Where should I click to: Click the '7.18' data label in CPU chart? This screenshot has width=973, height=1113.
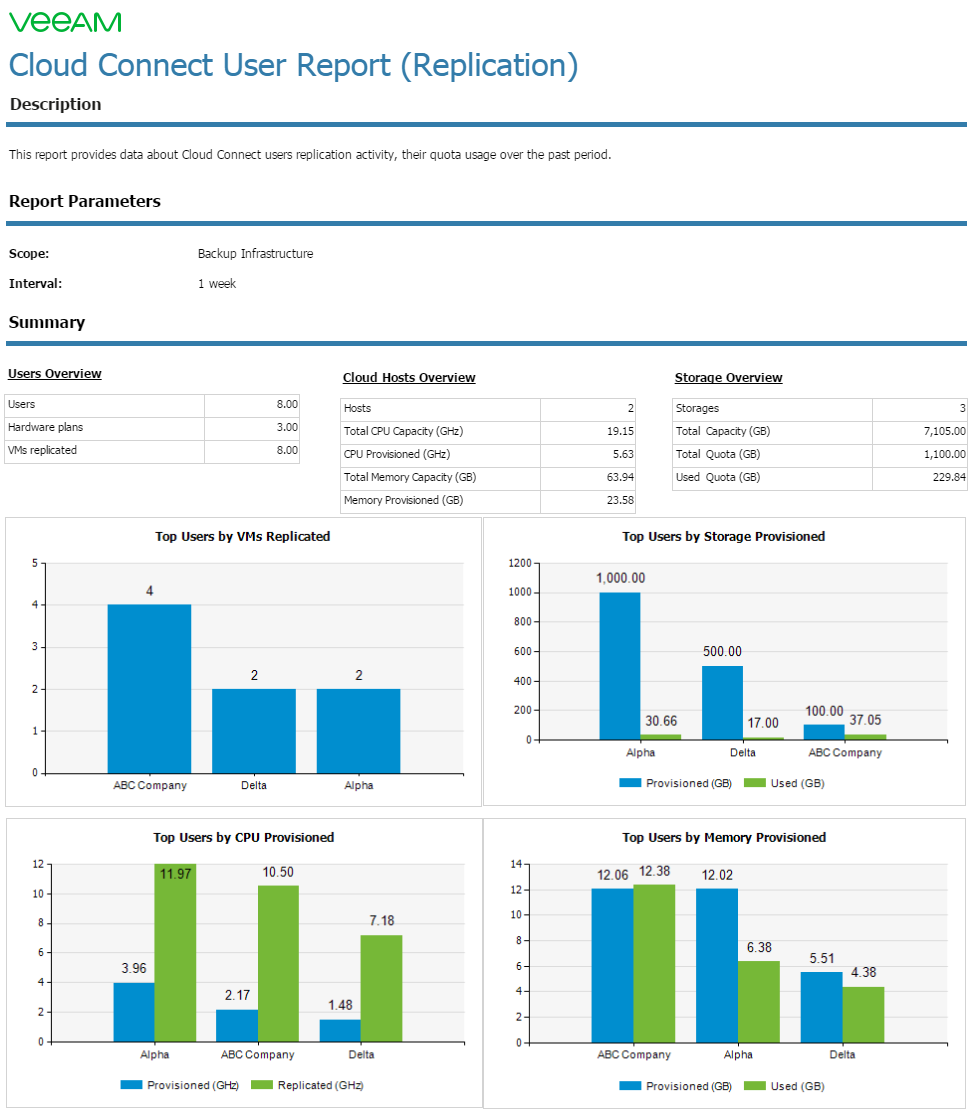382,921
